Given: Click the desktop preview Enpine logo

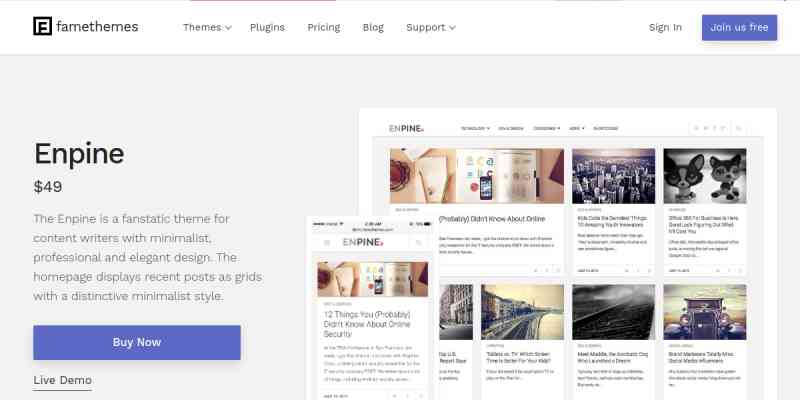Looking at the screenshot, I should coord(407,129).
